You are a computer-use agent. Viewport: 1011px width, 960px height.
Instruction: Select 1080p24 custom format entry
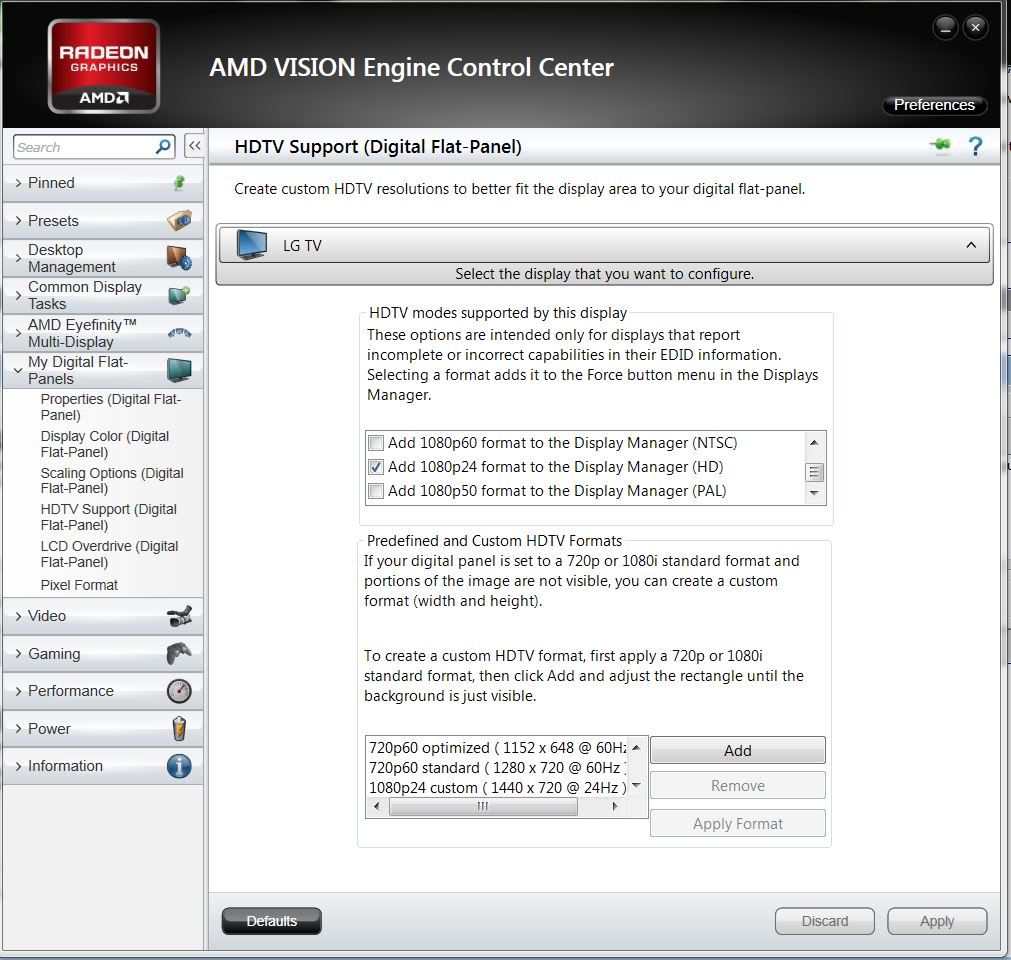497,788
